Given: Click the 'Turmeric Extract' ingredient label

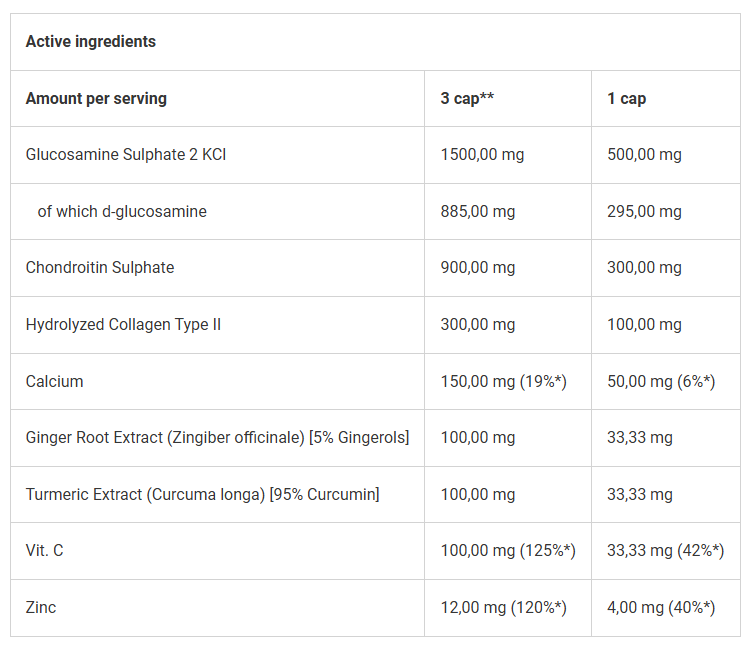Looking at the screenshot, I should (202, 494).
